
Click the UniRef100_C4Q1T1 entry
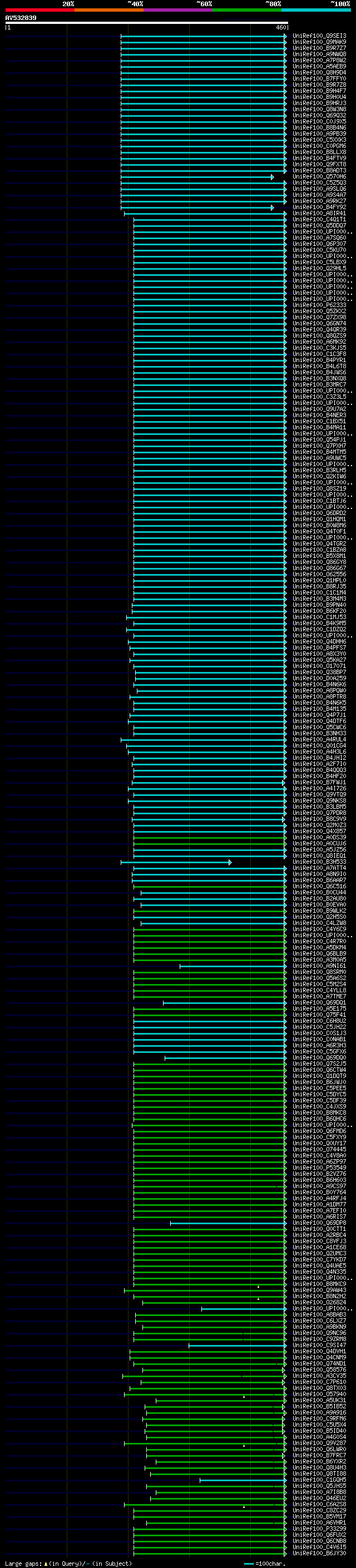pos(319,220)
